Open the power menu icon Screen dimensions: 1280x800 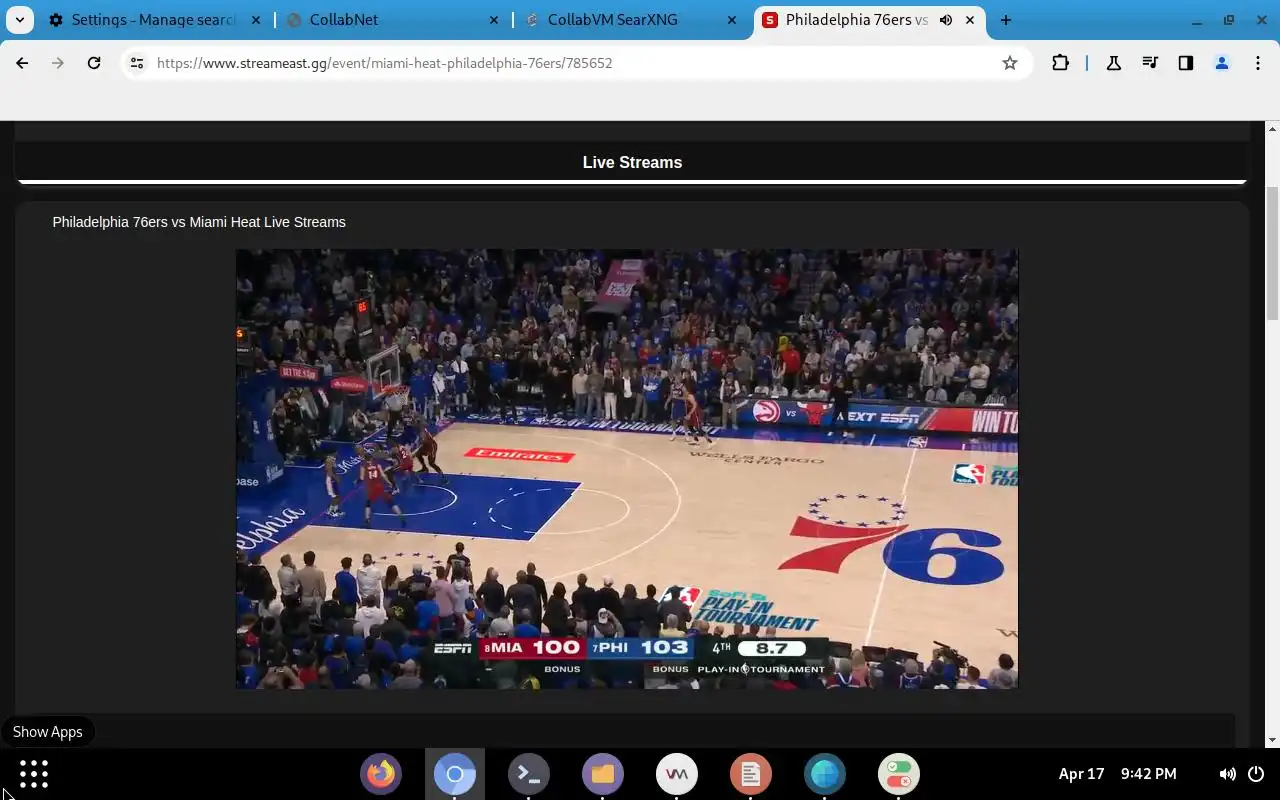pos(1256,774)
